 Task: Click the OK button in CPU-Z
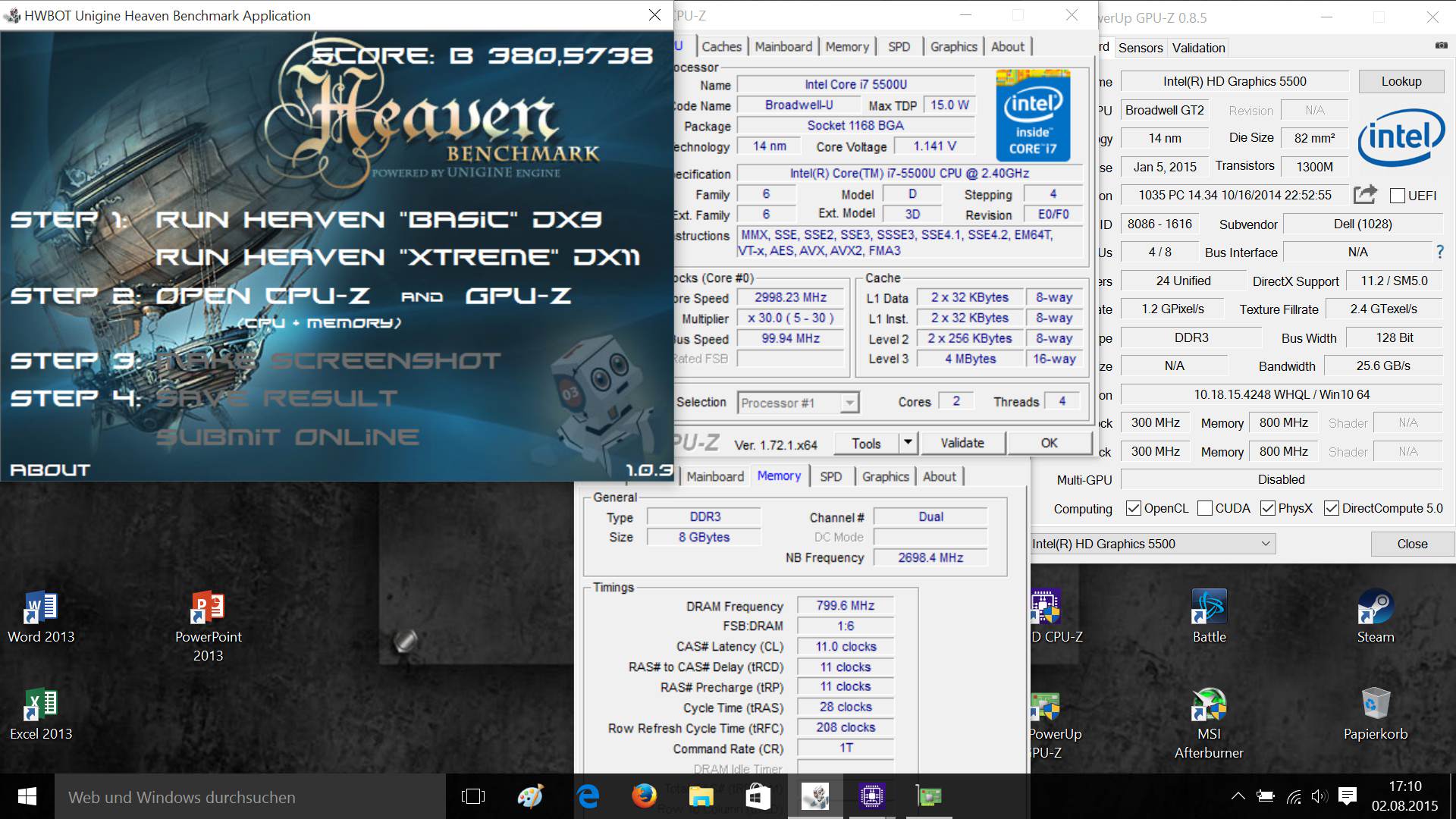click(x=1049, y=443)
